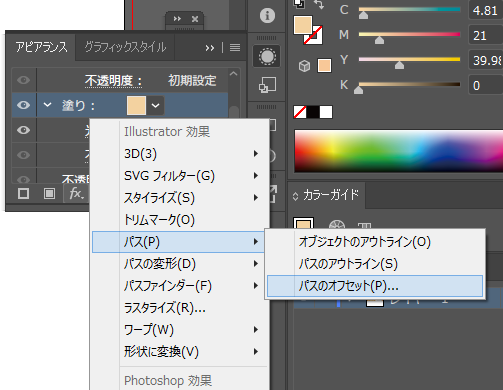Screen dimensions: 503x390
Task: Click the Color Guide base color swatch
Action: tap(303, 224)
